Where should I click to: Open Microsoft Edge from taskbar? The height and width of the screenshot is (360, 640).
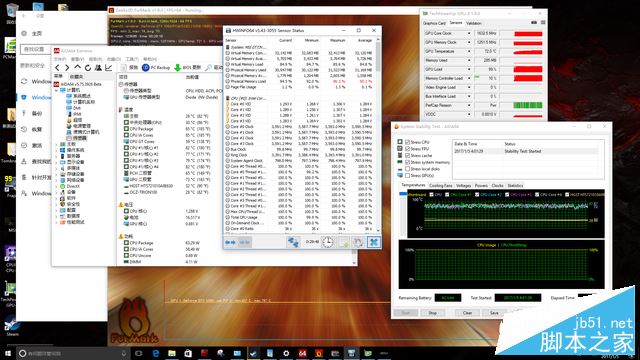156,353
